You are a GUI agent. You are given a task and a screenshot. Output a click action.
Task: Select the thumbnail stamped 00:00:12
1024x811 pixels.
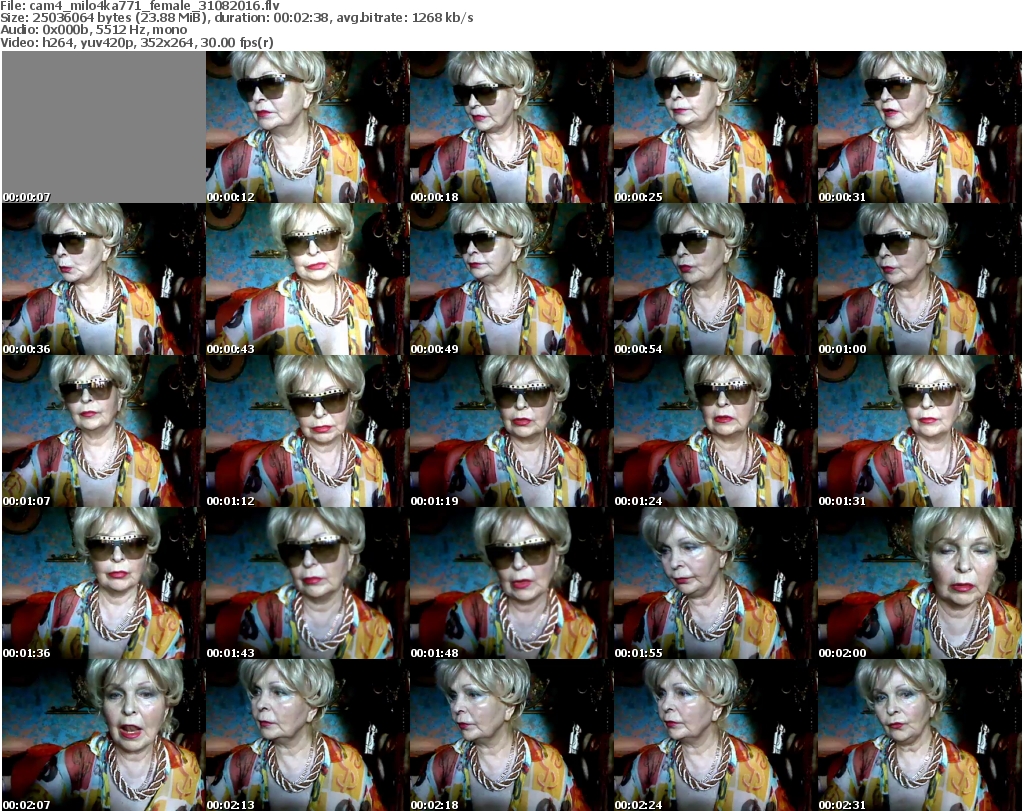(x=308, y=127)
